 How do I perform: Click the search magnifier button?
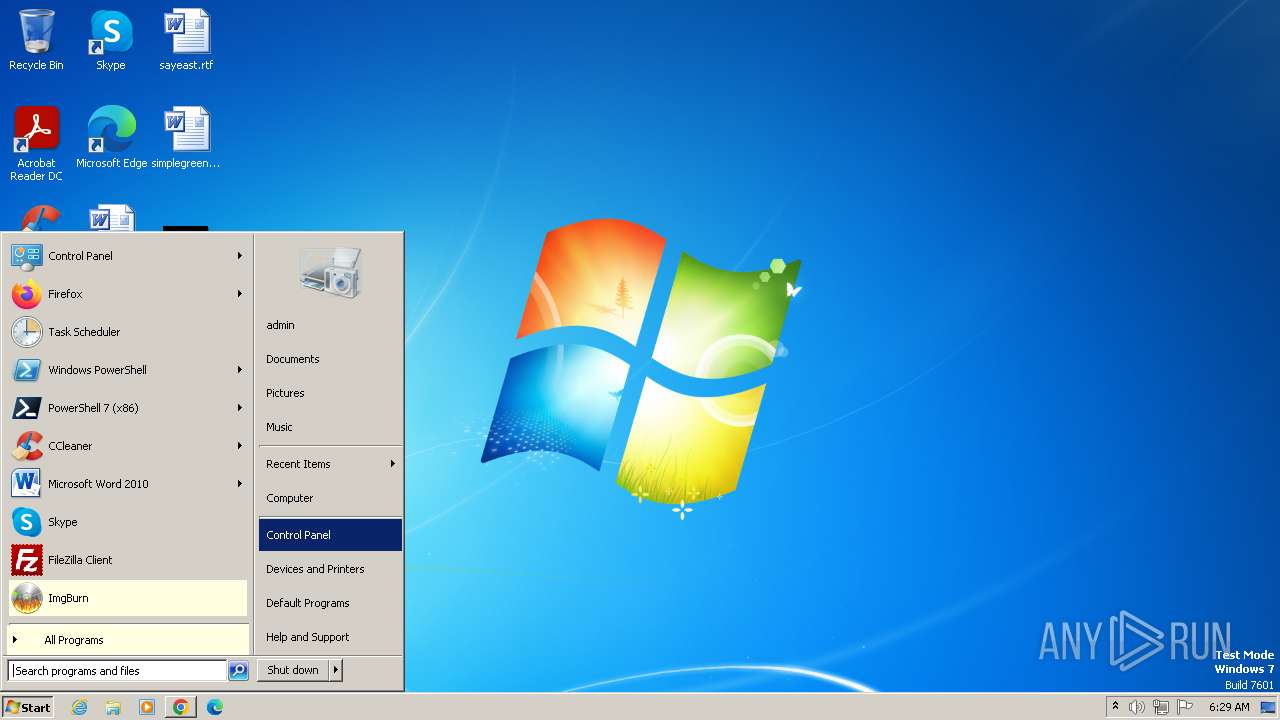(238, 671)
